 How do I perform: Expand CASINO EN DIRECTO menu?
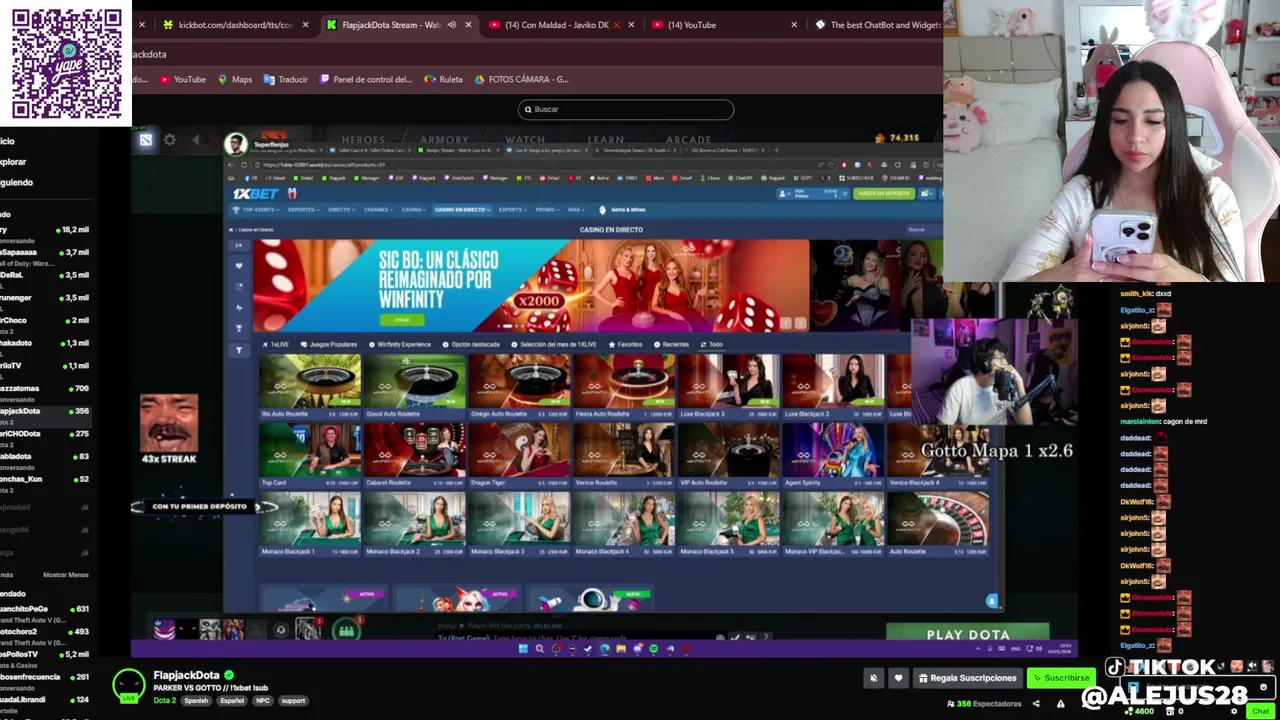click(461, 210)
